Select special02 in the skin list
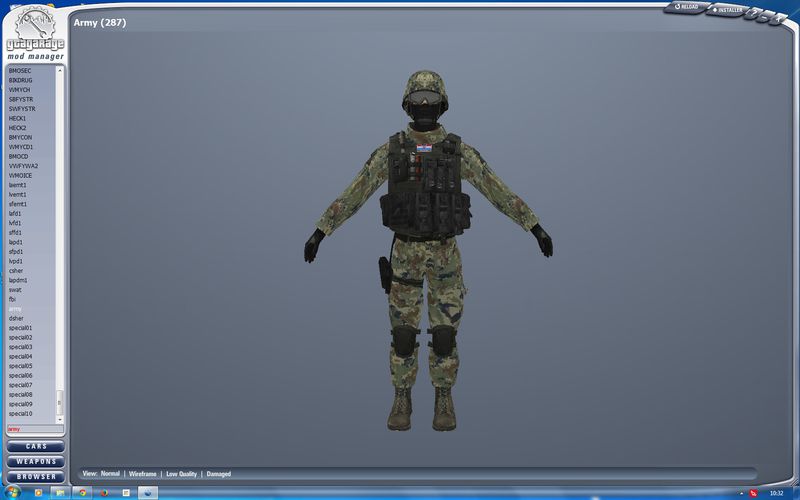 click(20, 338)
